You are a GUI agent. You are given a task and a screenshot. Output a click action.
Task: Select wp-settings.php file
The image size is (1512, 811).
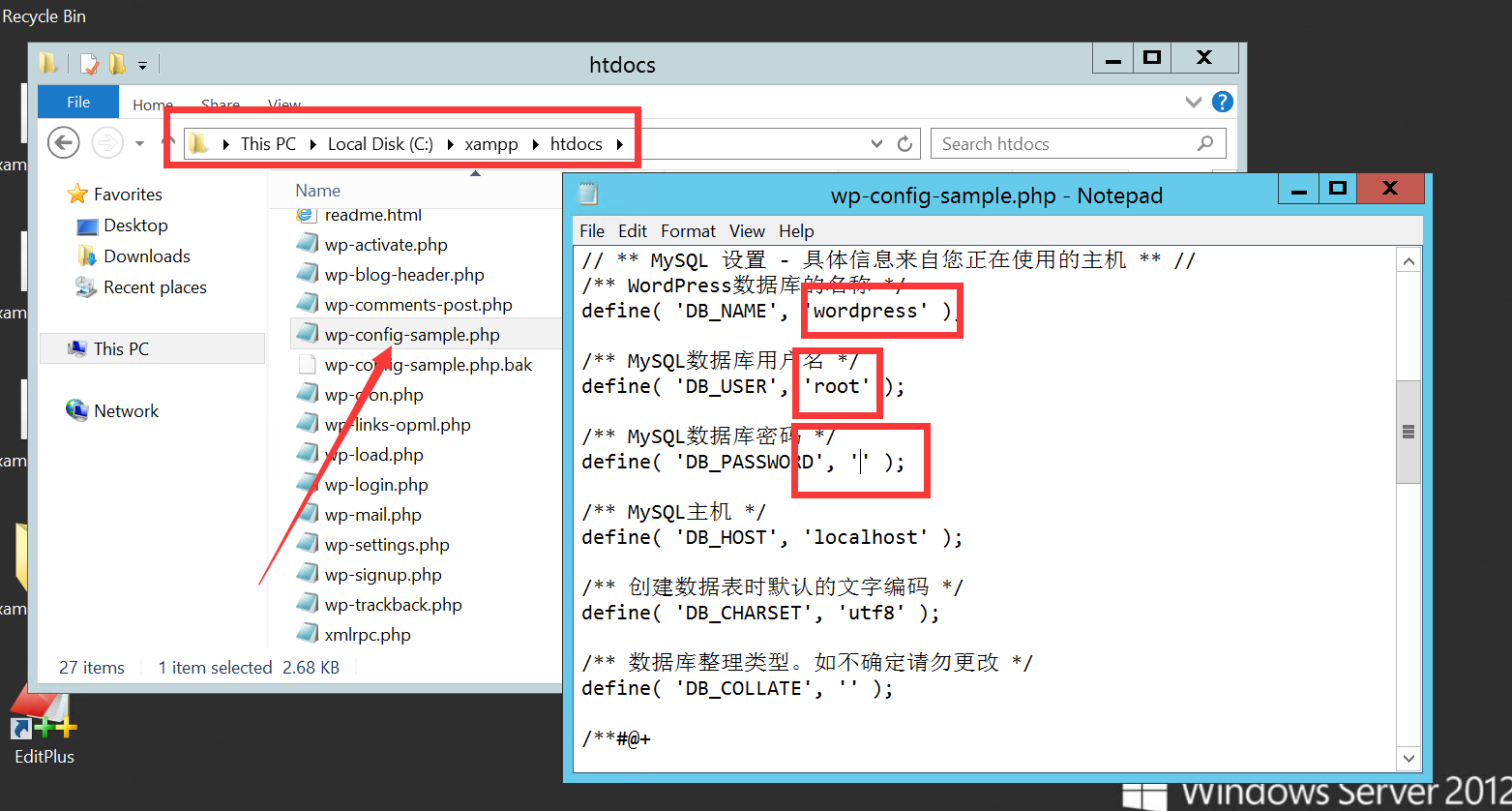[387, 545]
